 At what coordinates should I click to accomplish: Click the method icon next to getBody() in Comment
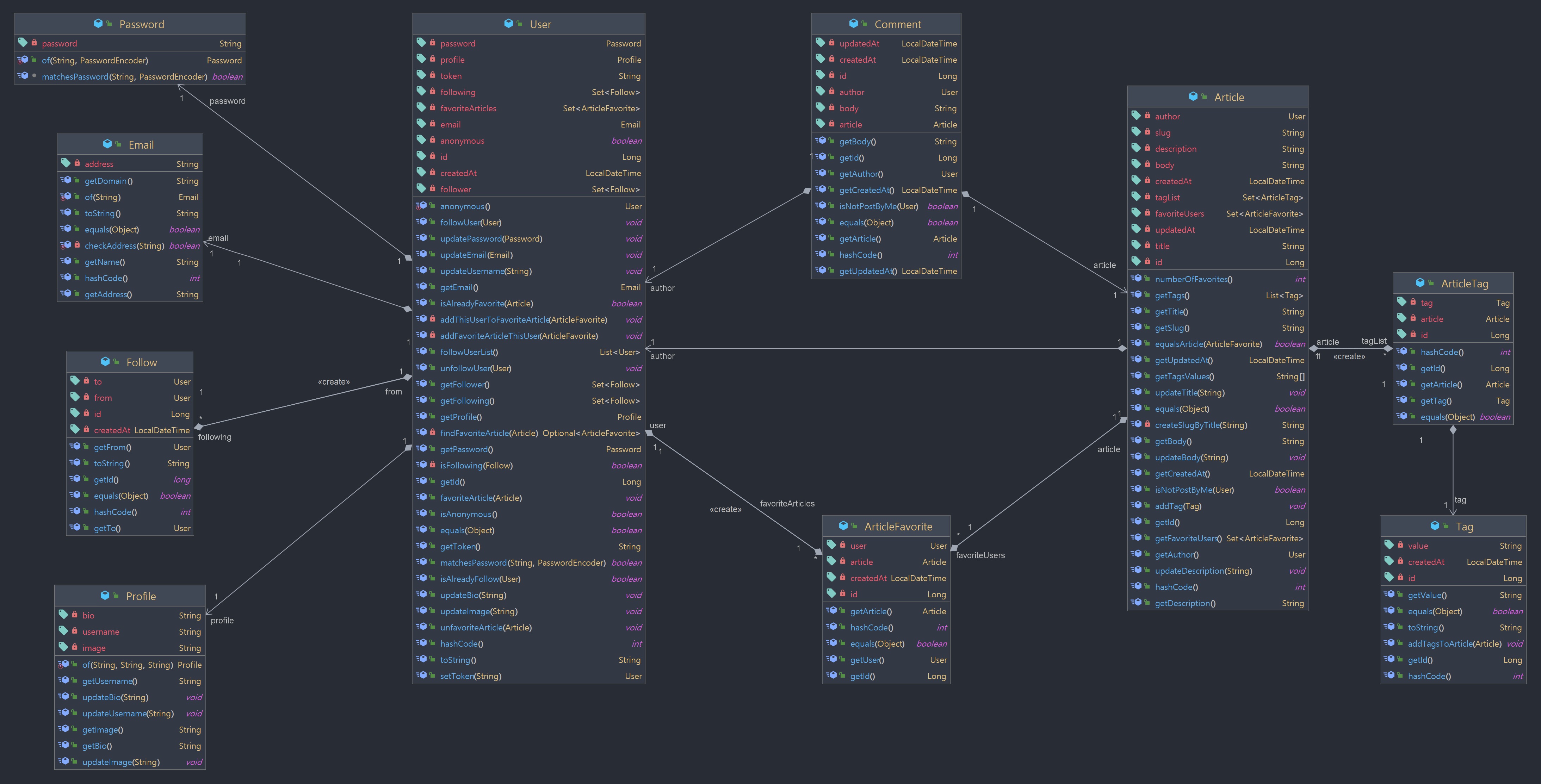[822, 141]
